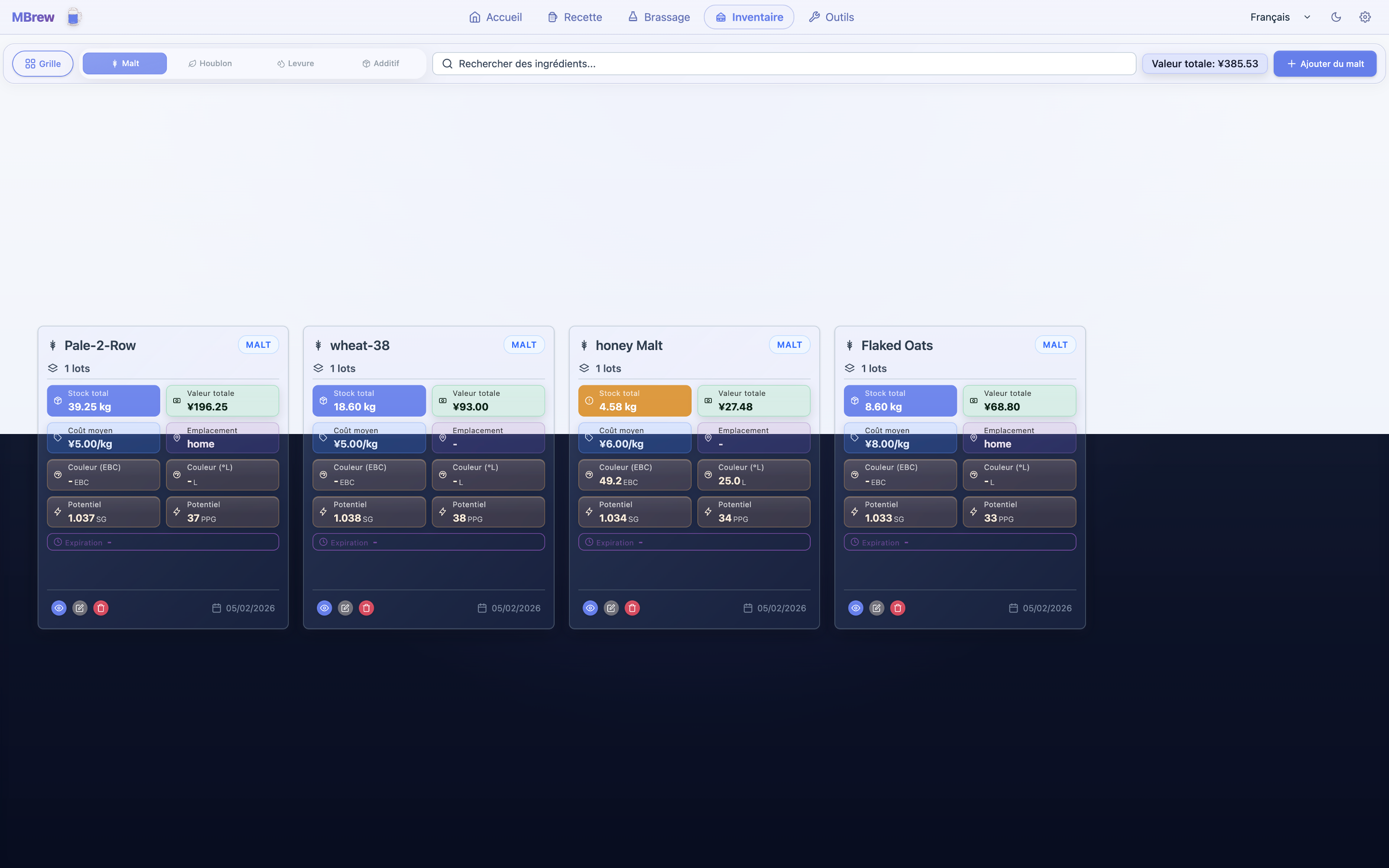
Task: Delete the Flaked Oats malt entry
Action: click(898, 608)
